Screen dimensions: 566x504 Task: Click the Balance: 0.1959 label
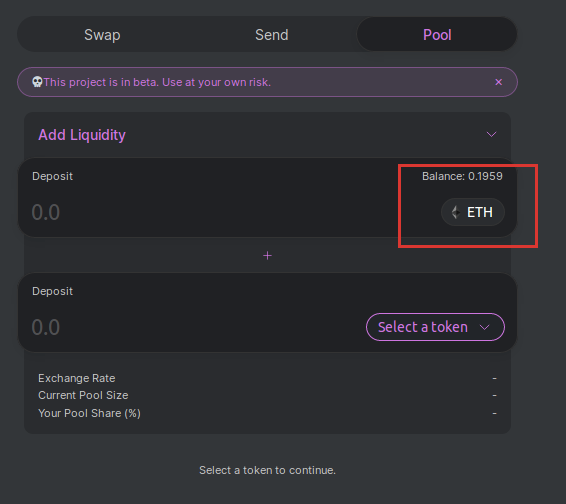pyautogui.click(x=462, y=176)
